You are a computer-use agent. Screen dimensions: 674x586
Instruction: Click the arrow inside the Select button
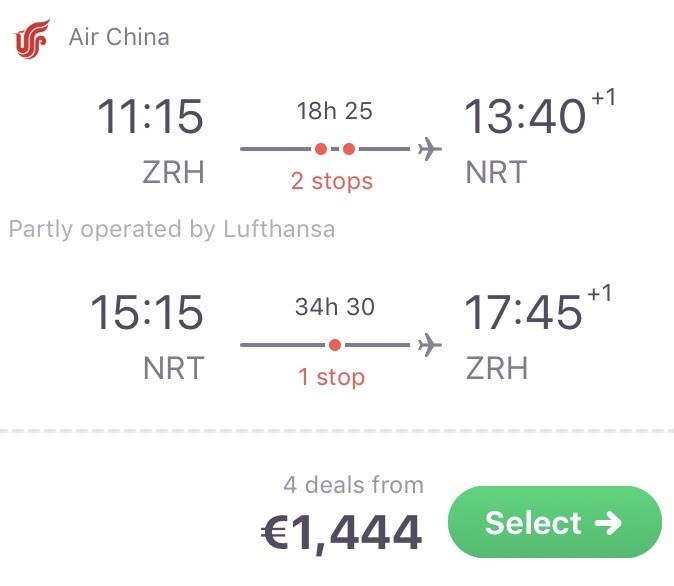[608, 523]
